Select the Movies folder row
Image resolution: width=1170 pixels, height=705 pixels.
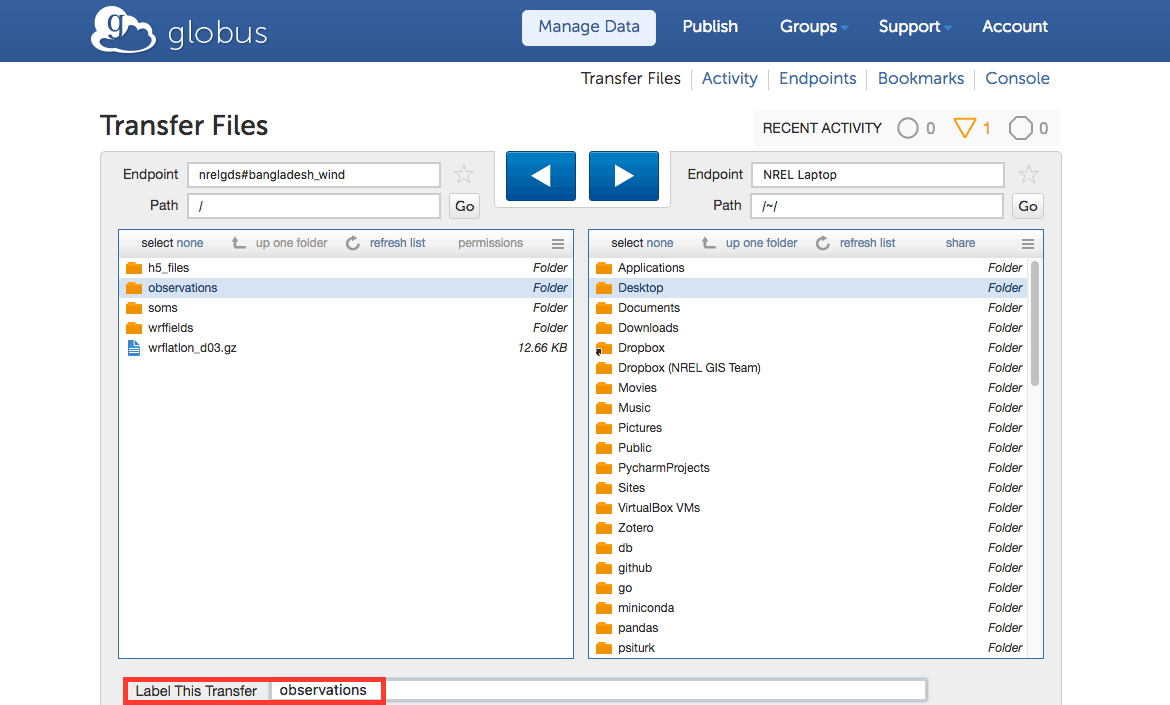click(x=810, y=388)
